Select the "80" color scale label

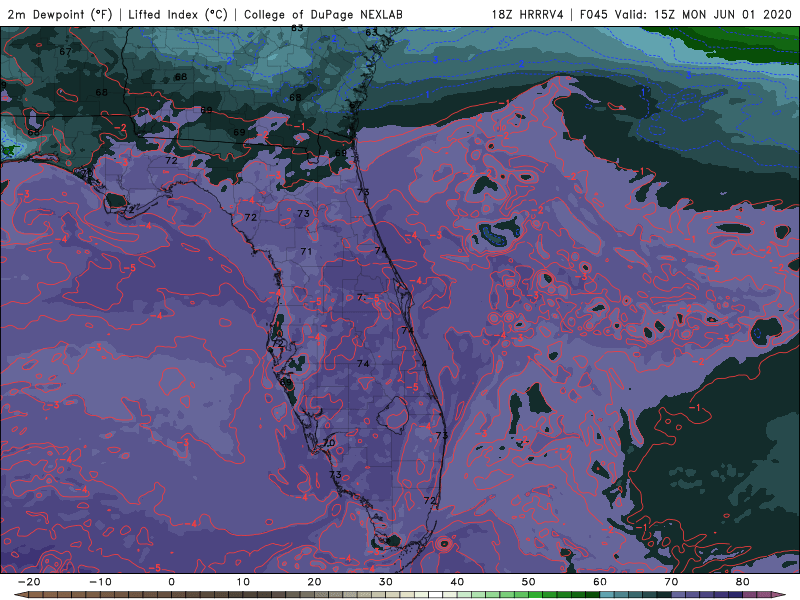click(x=743, y=582)
